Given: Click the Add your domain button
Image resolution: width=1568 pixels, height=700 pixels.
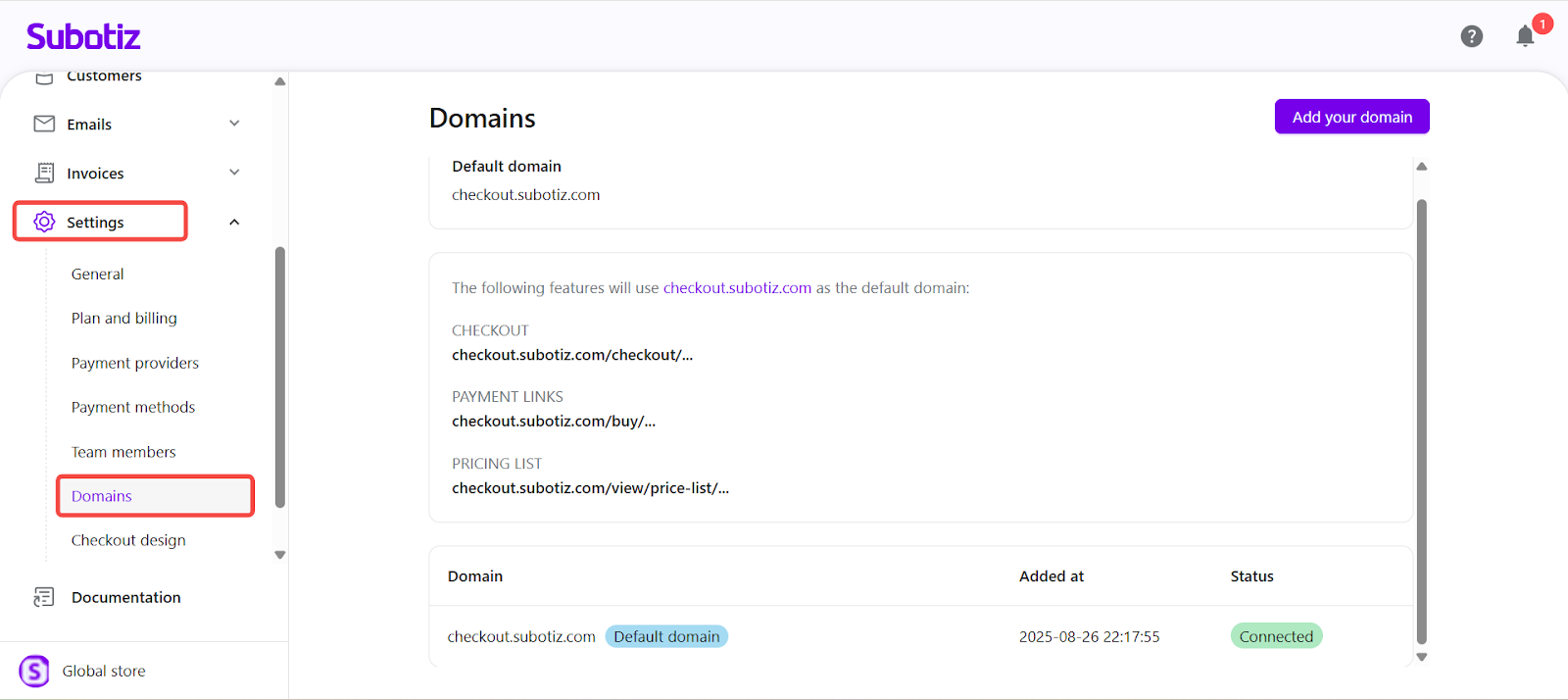Looking at the screenshot, I should click(1351, 117).
